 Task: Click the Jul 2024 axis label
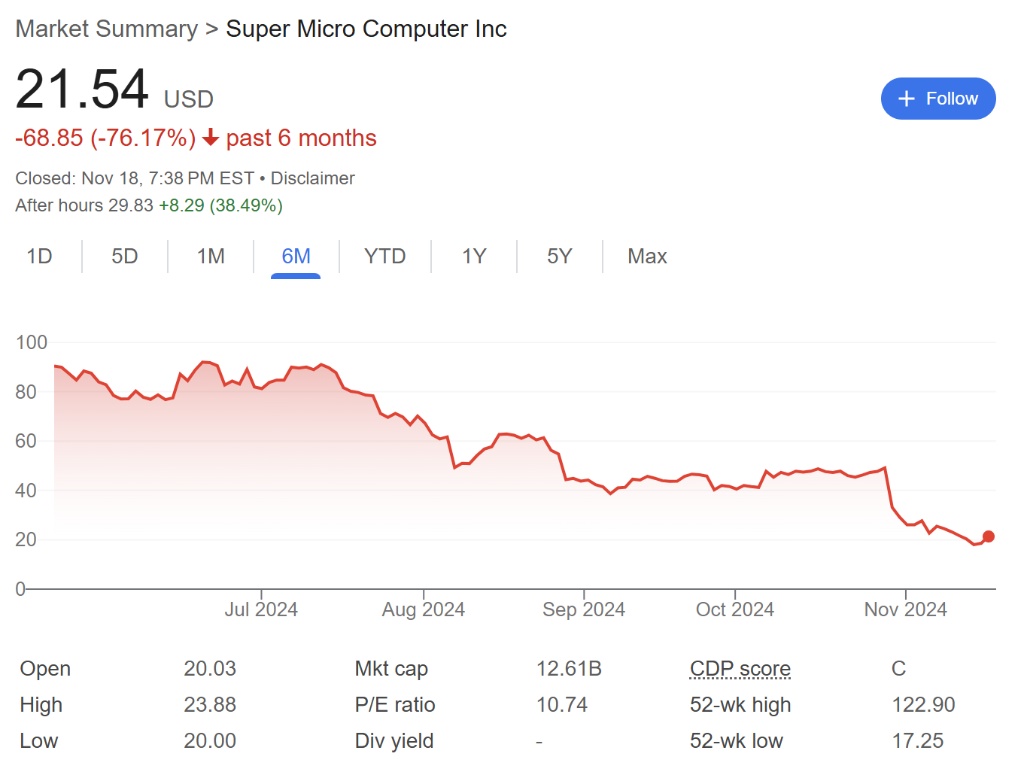[261, 609]
